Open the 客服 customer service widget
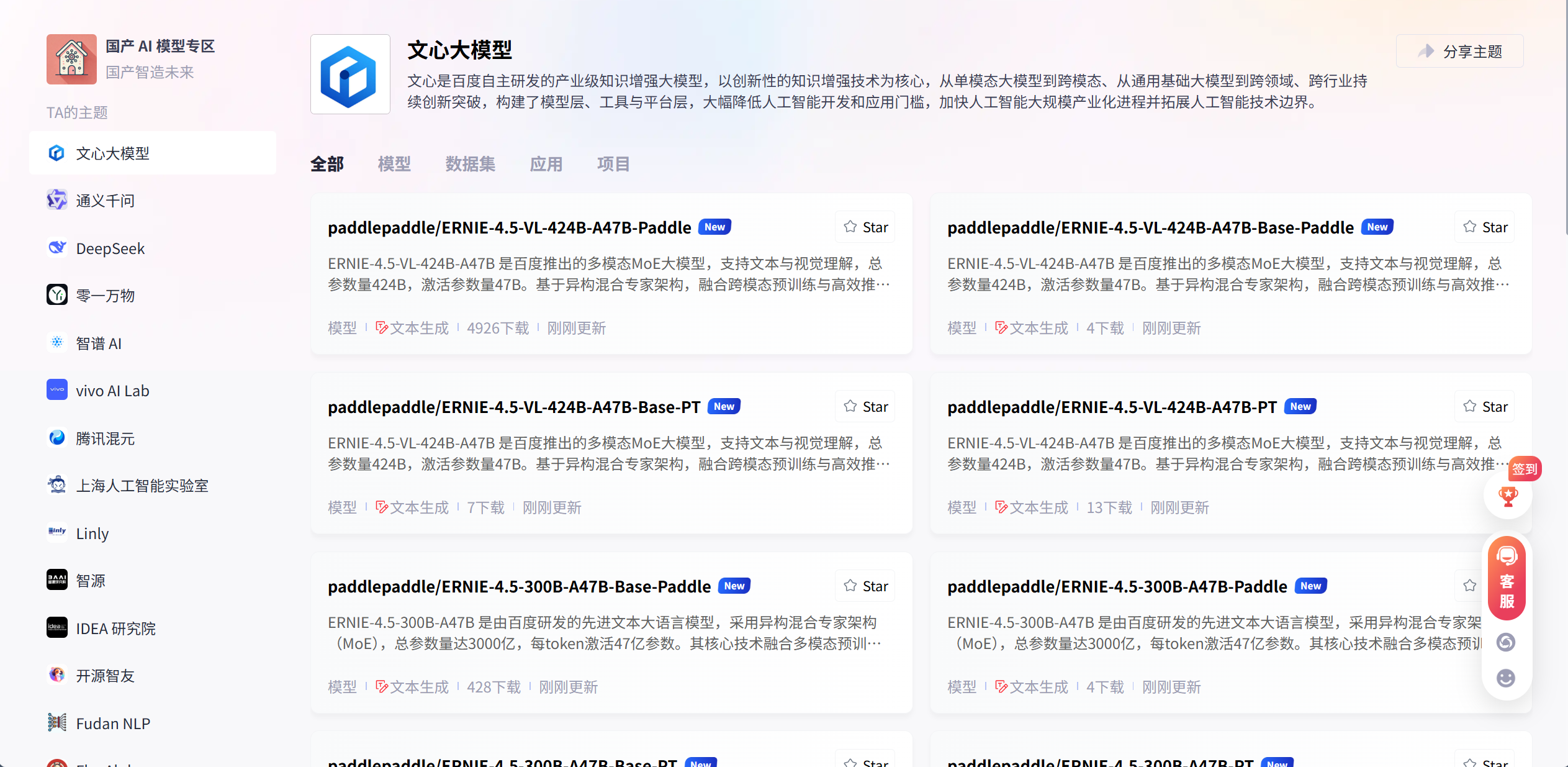The image size is (1568, 767). [x=1507, y=579]
